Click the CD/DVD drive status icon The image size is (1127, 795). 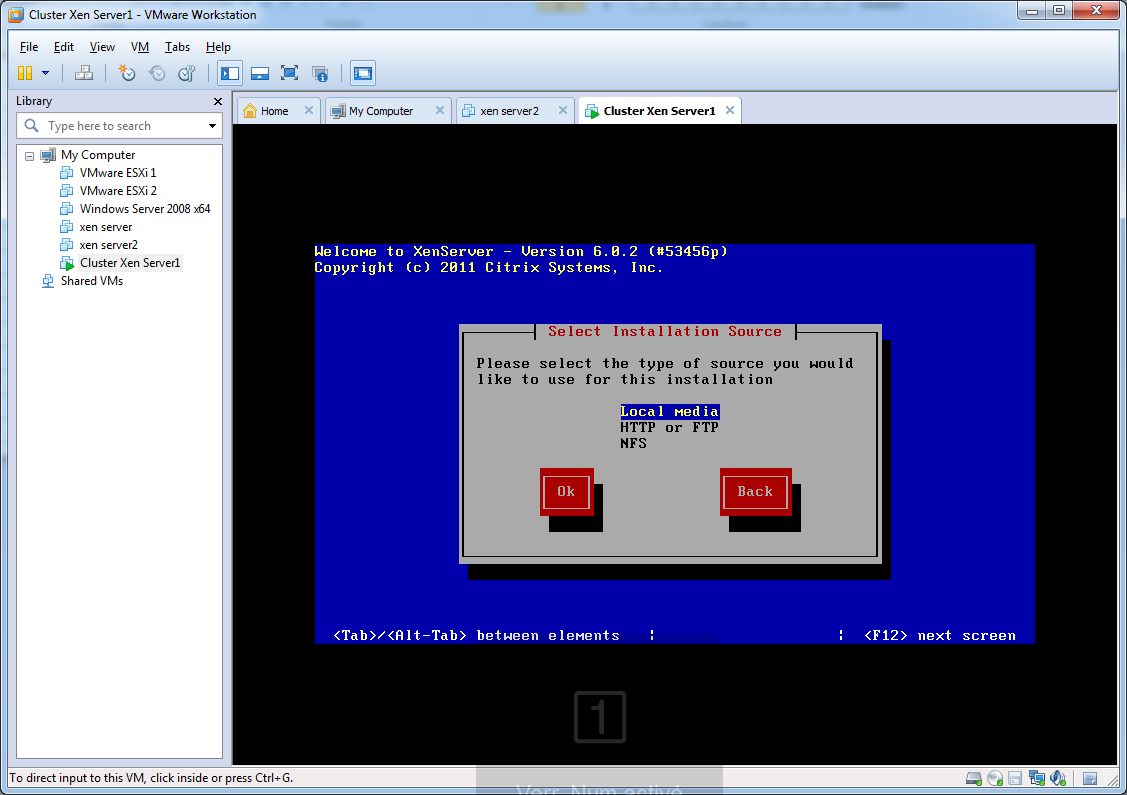(x=994, y=778)
